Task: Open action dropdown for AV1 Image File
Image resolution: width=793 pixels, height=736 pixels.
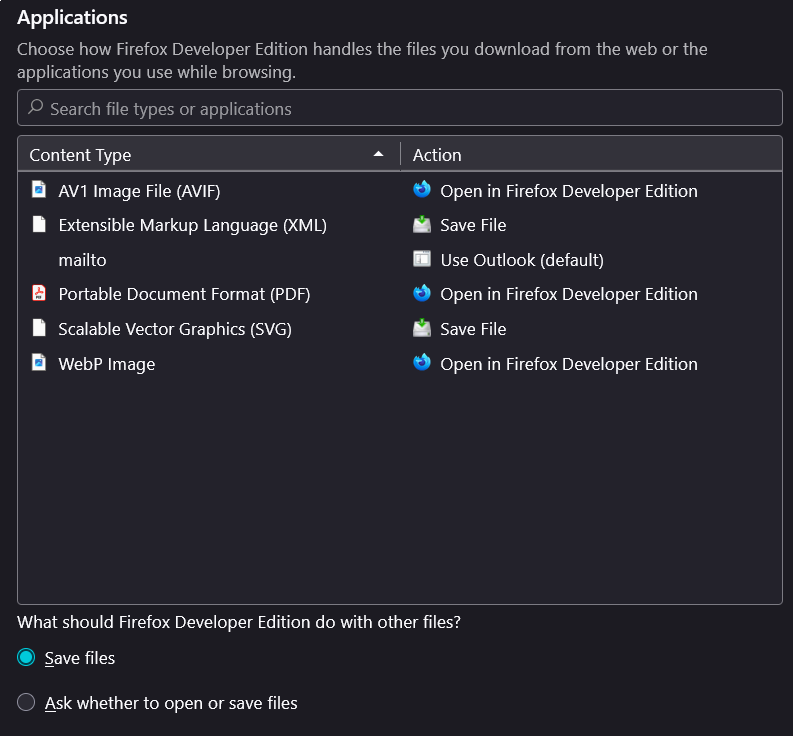Action: point(591,191)
